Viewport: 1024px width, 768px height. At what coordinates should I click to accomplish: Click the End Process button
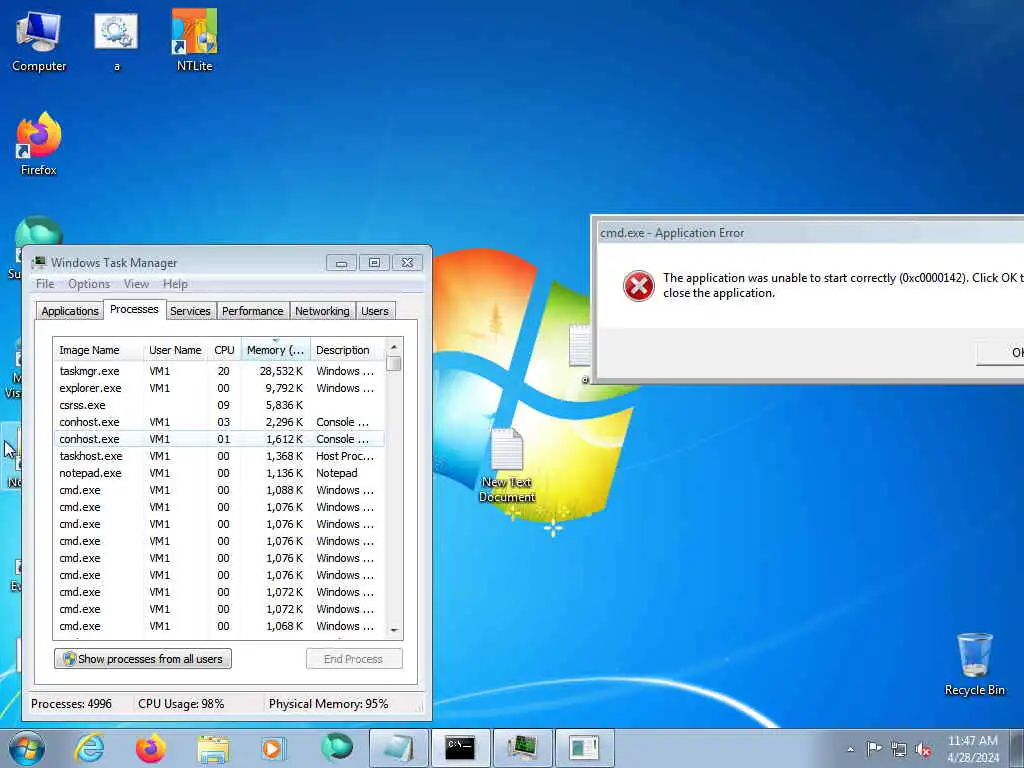point(354,658)
